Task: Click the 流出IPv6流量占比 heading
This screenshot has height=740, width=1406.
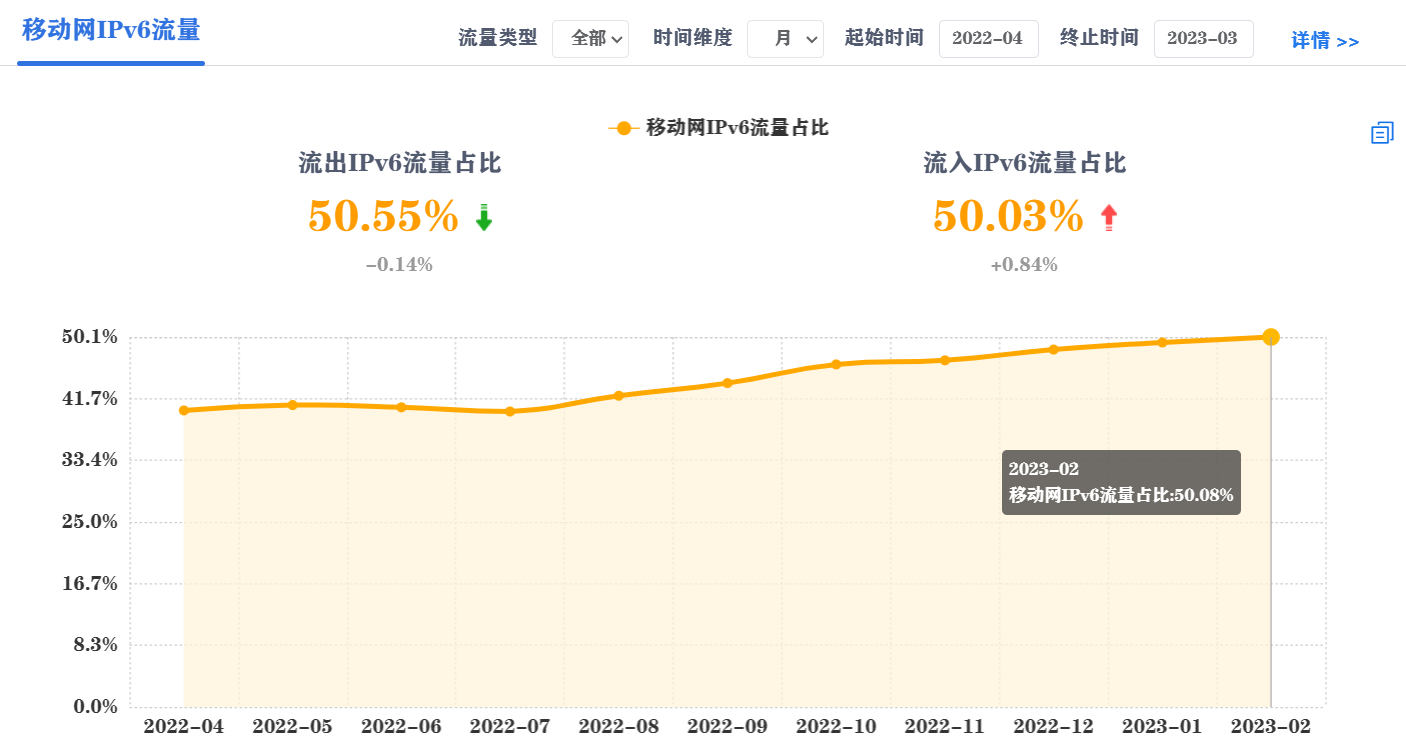Action: 400,164
